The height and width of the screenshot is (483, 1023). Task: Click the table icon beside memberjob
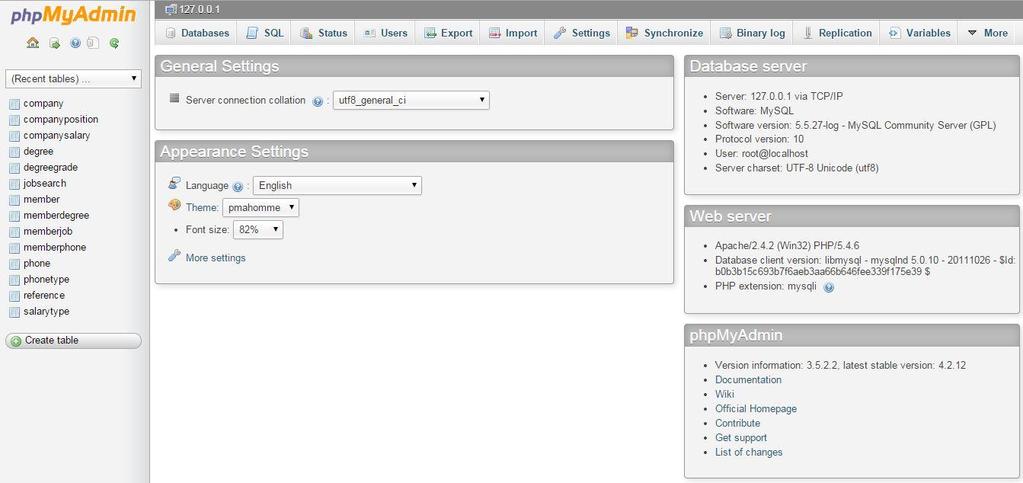(14, 232)
